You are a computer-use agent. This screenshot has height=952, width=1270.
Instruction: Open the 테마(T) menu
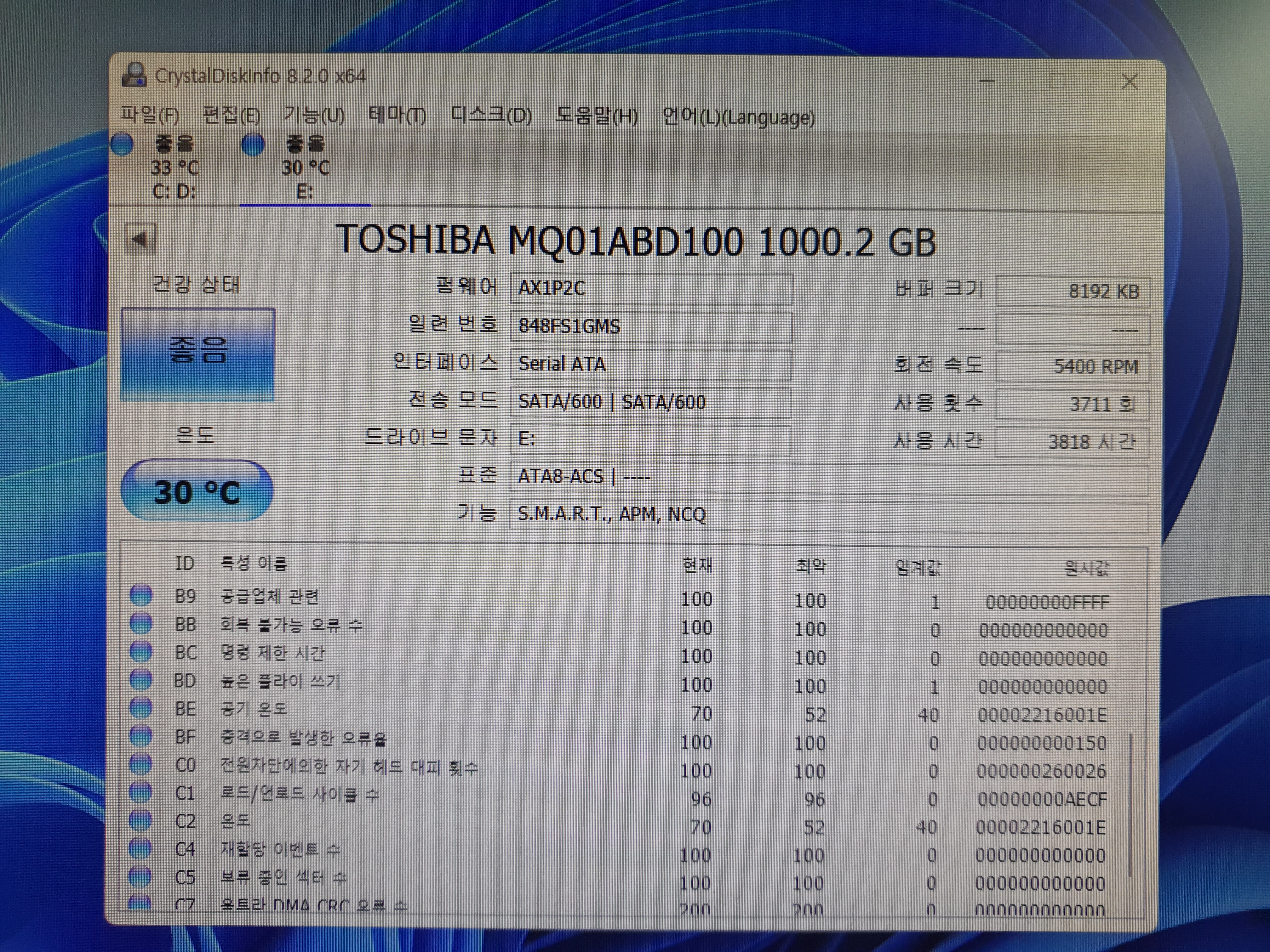tap(397, 116)
